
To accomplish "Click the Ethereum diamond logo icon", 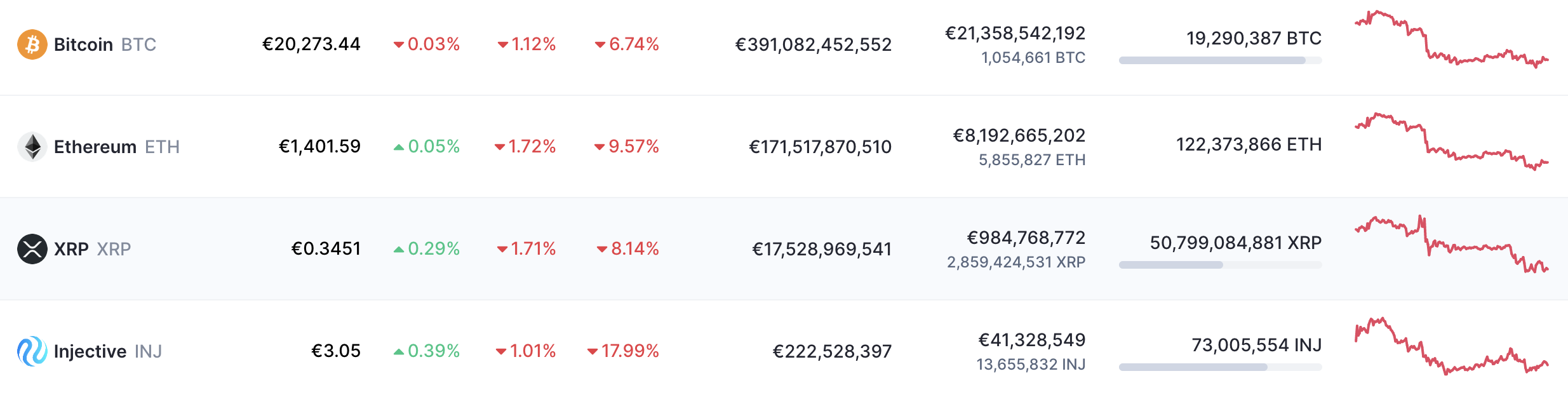I will pos(32,147).
